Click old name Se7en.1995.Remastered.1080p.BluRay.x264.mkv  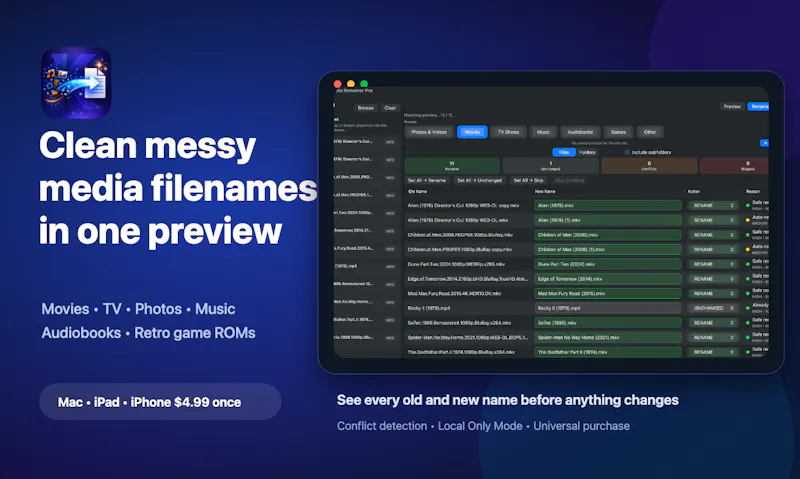click(459, 323)
